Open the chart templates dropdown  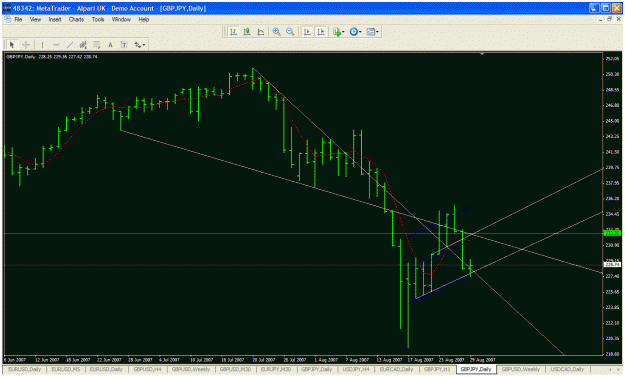372,32
